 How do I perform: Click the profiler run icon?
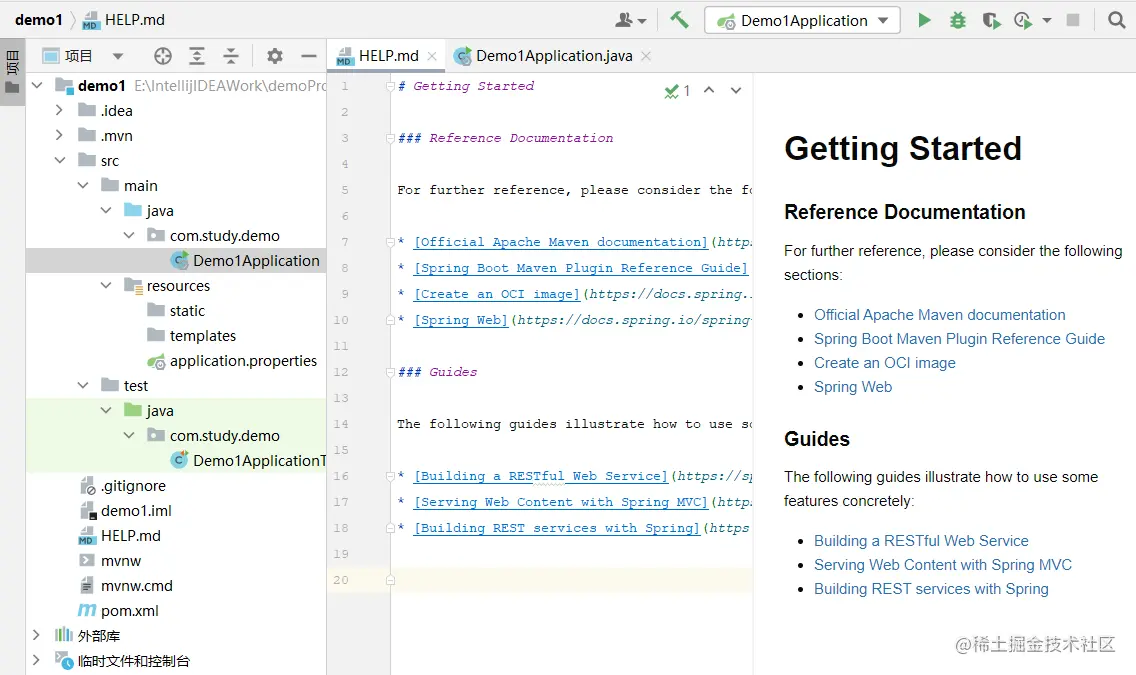1022,20
